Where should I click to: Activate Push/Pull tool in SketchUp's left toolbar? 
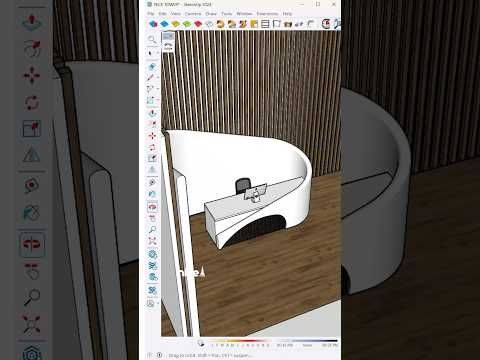(x=152, y=113)
